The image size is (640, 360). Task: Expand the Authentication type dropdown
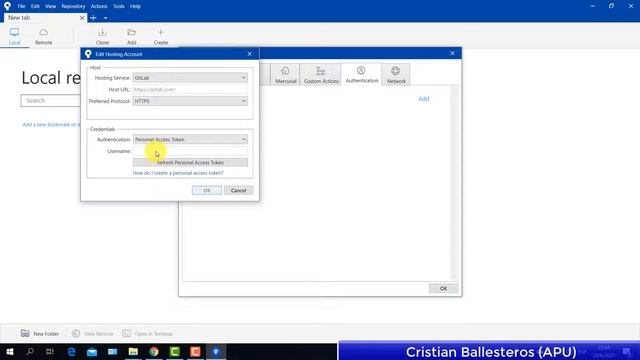tap(190, 140)
